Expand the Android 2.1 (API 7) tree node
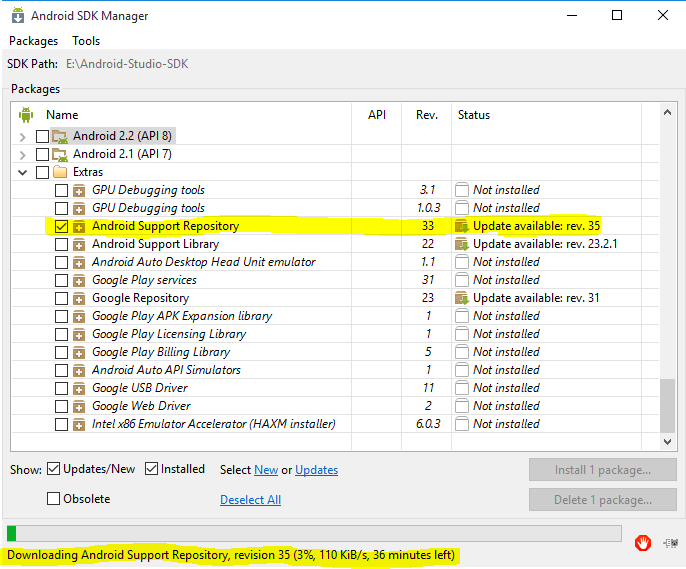This screenshot has width=686, height=569. [22, 155]
